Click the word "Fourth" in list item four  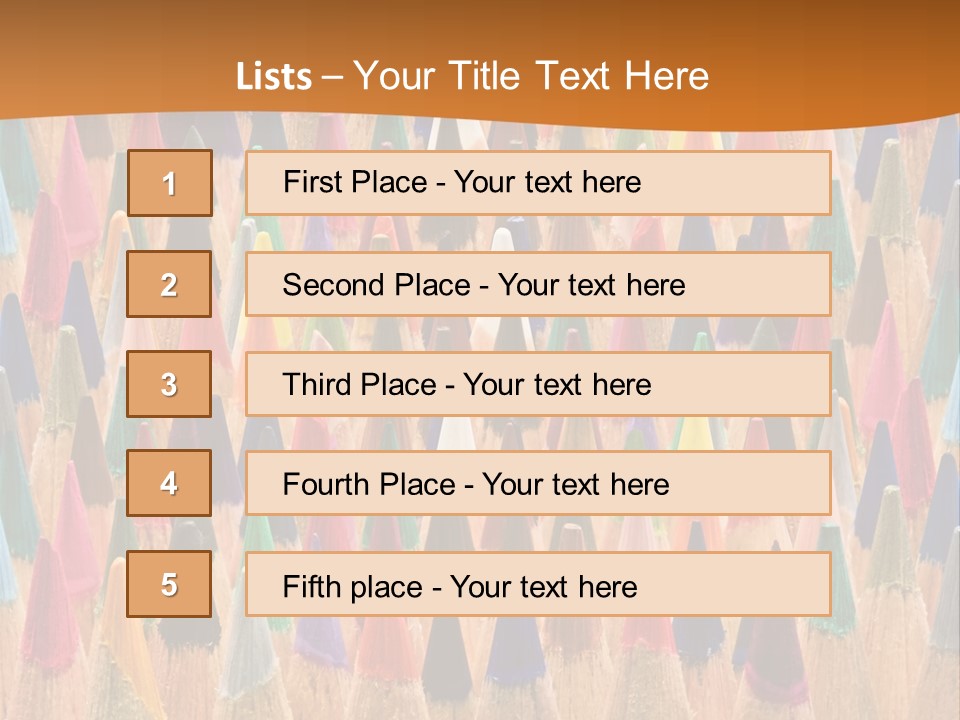[323, 485]
